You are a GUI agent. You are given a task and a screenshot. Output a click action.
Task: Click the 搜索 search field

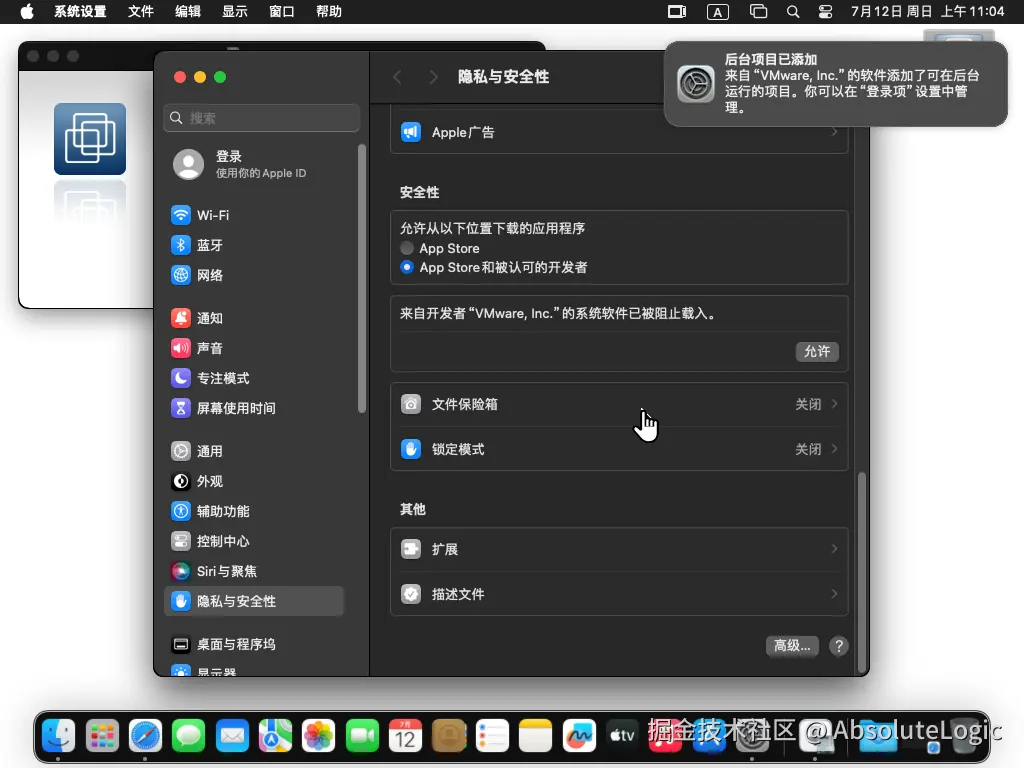tap(261, 118)
